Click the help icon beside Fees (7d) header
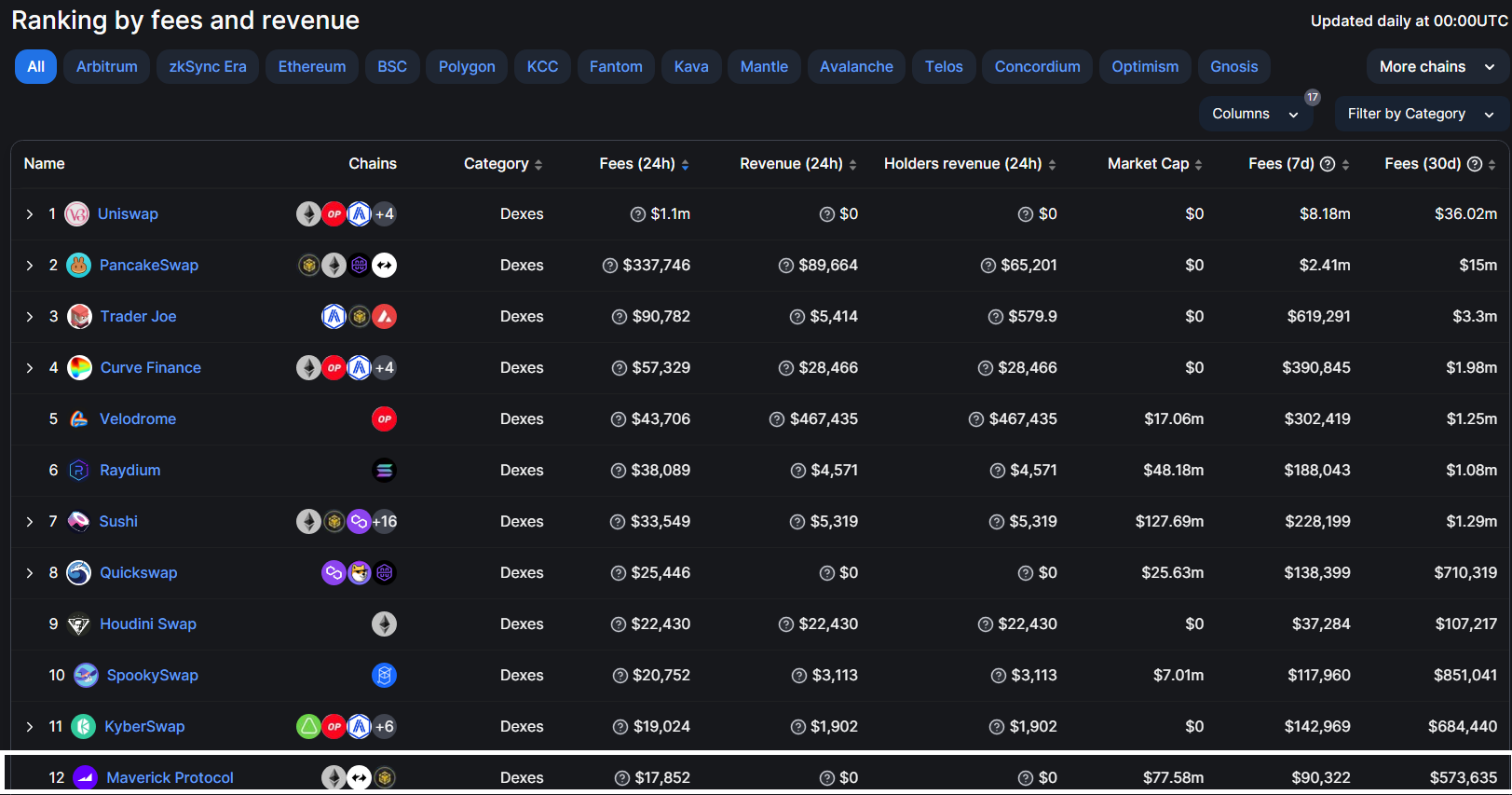The width and height of the screenshot is (1512, 795). tap(1328, 164)
